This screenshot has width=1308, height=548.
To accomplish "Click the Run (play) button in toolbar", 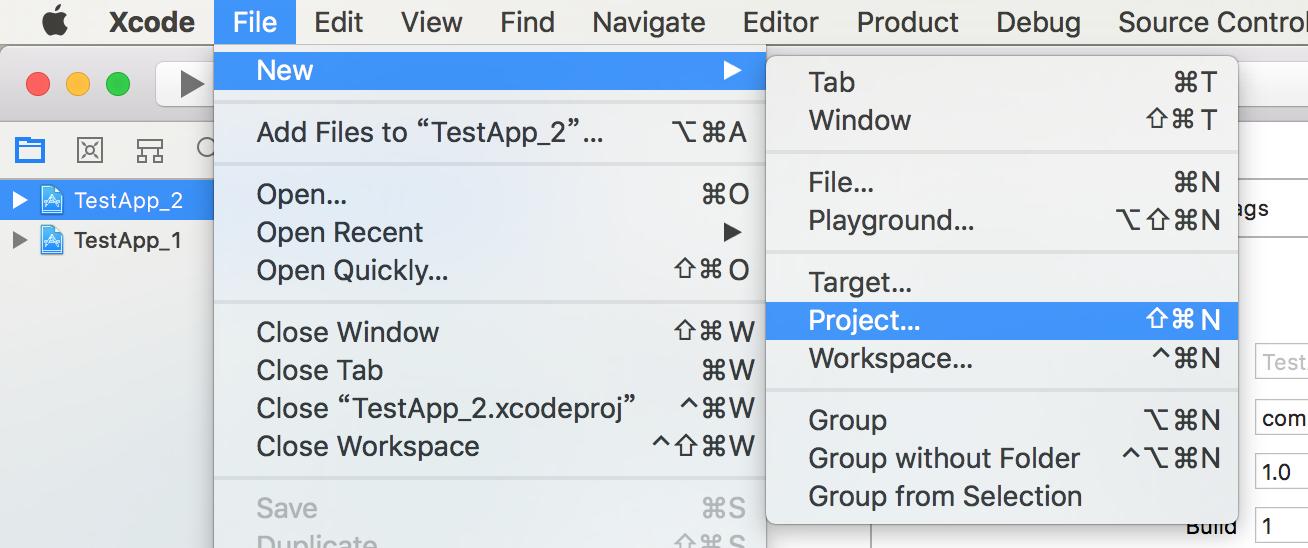I will coord(190,85).
